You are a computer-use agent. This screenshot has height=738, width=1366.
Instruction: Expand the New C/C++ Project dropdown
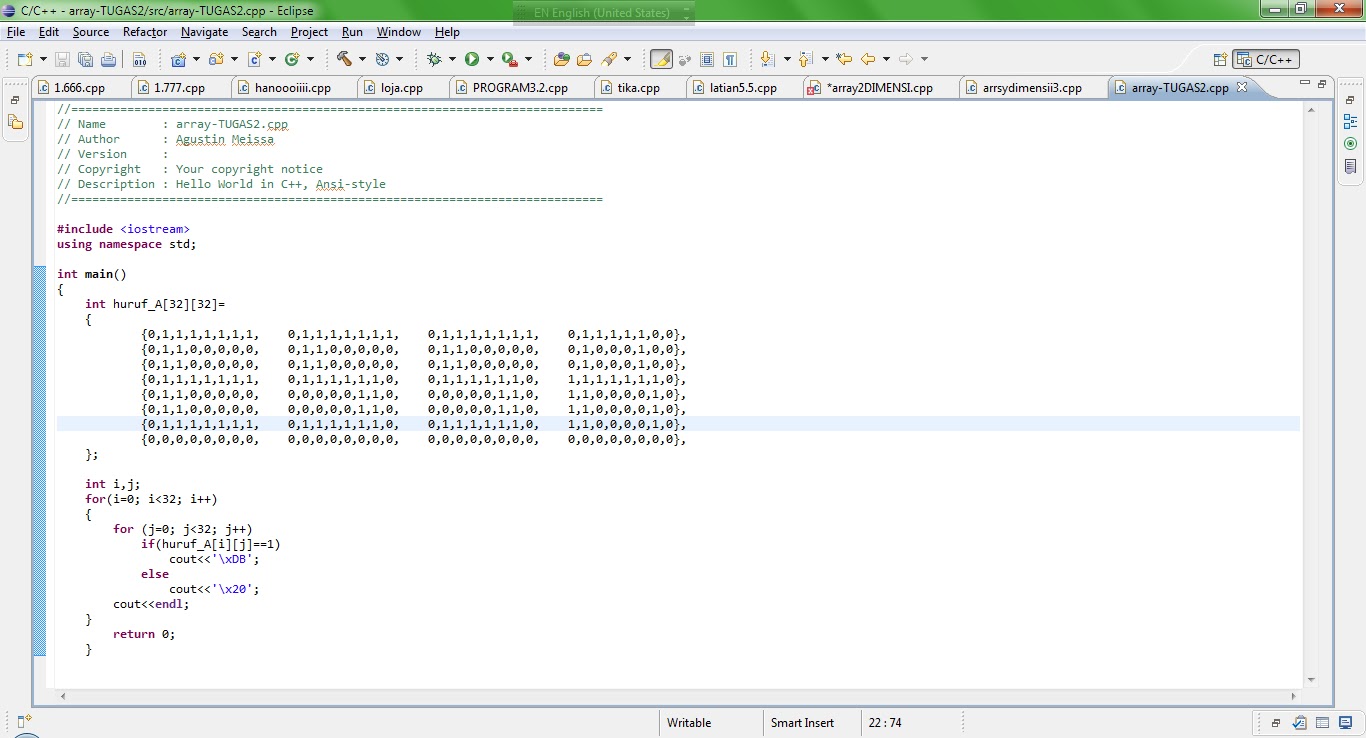coord(196,59)
